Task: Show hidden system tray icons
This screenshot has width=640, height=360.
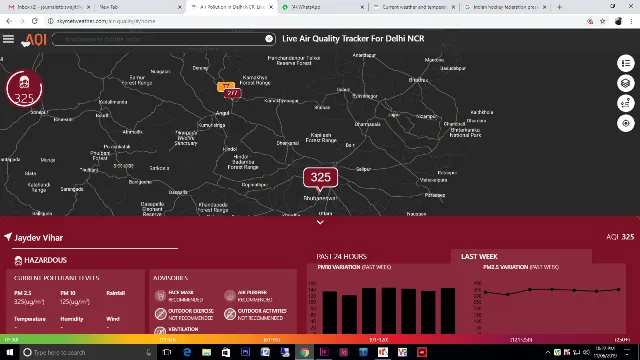Action: point(547,352)
